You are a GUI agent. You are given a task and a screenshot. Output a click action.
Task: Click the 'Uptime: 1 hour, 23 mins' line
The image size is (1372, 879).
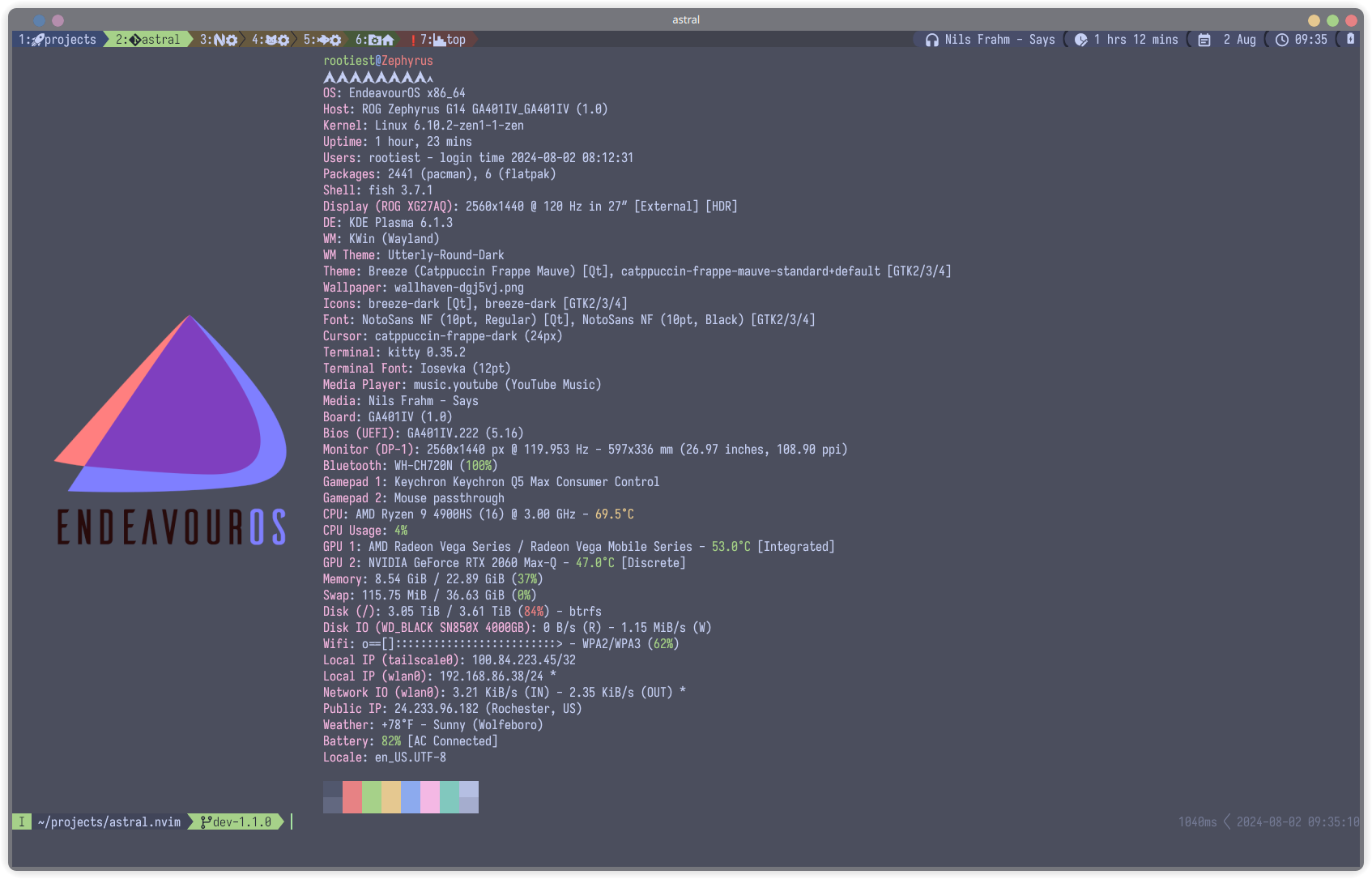click(398, 142)
